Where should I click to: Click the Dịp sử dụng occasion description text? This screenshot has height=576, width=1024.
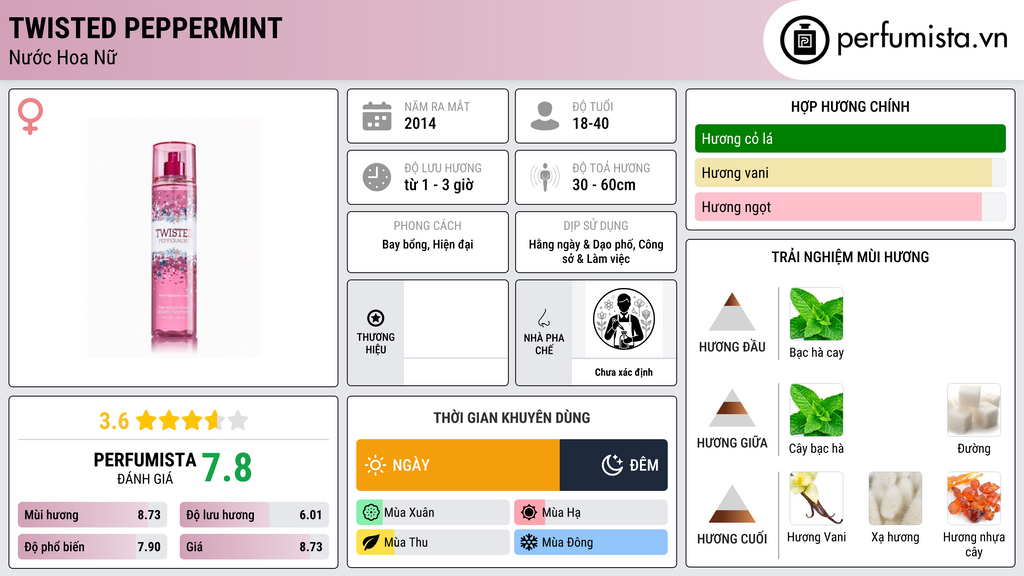596,251
